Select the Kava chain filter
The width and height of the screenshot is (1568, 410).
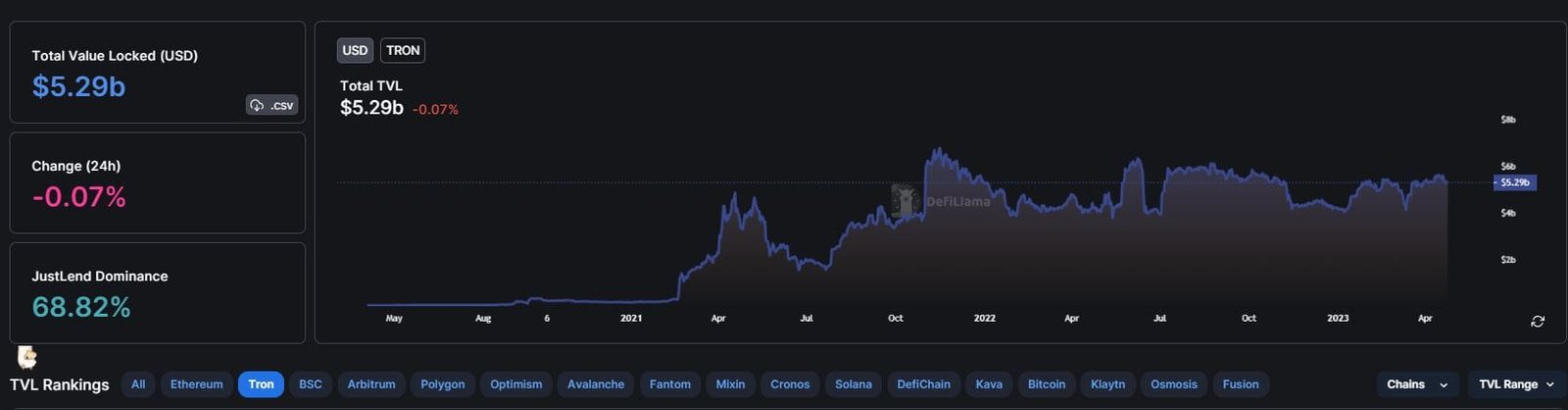click(x=989, y=384)
